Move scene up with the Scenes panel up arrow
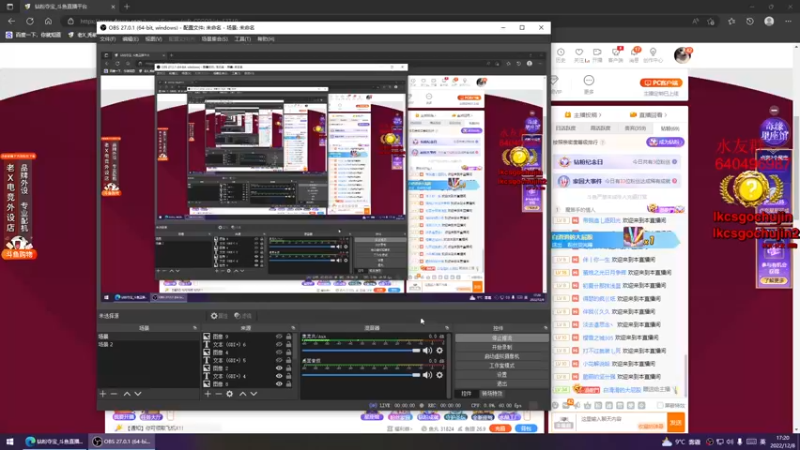This screenshot has height=450, width=800. 127,394
